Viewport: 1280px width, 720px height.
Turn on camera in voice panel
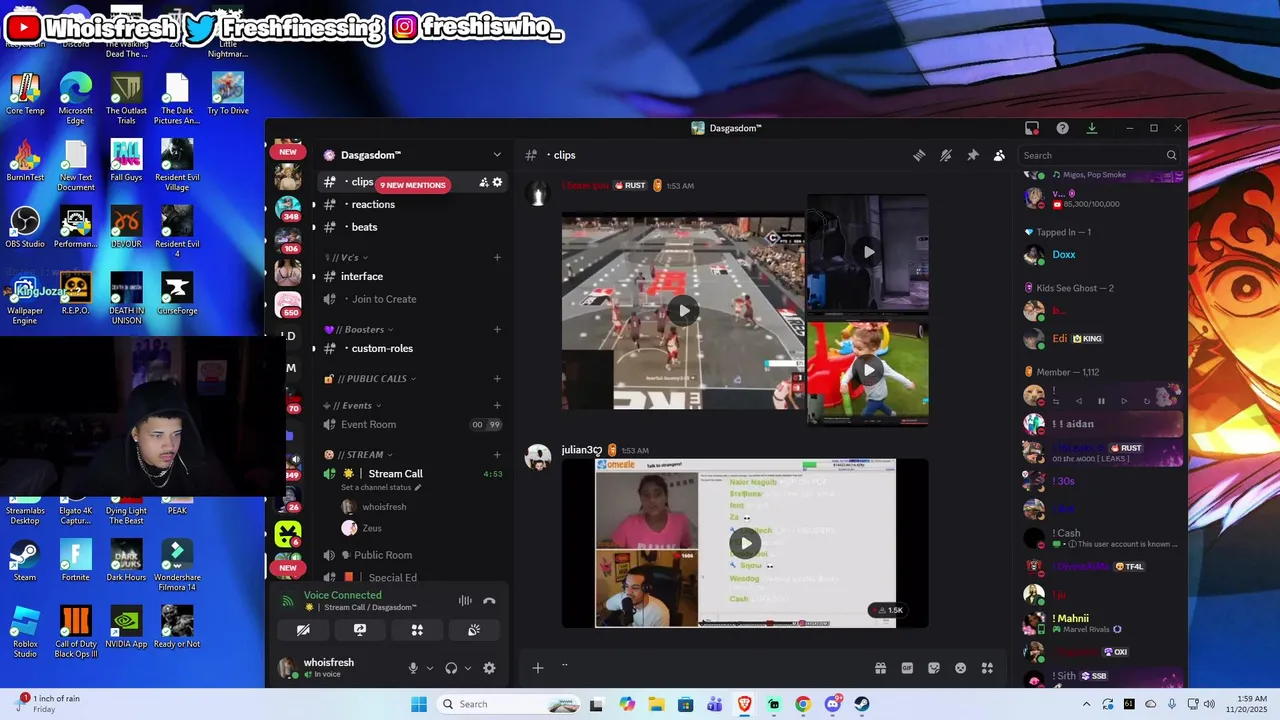(x=303, y=630)
